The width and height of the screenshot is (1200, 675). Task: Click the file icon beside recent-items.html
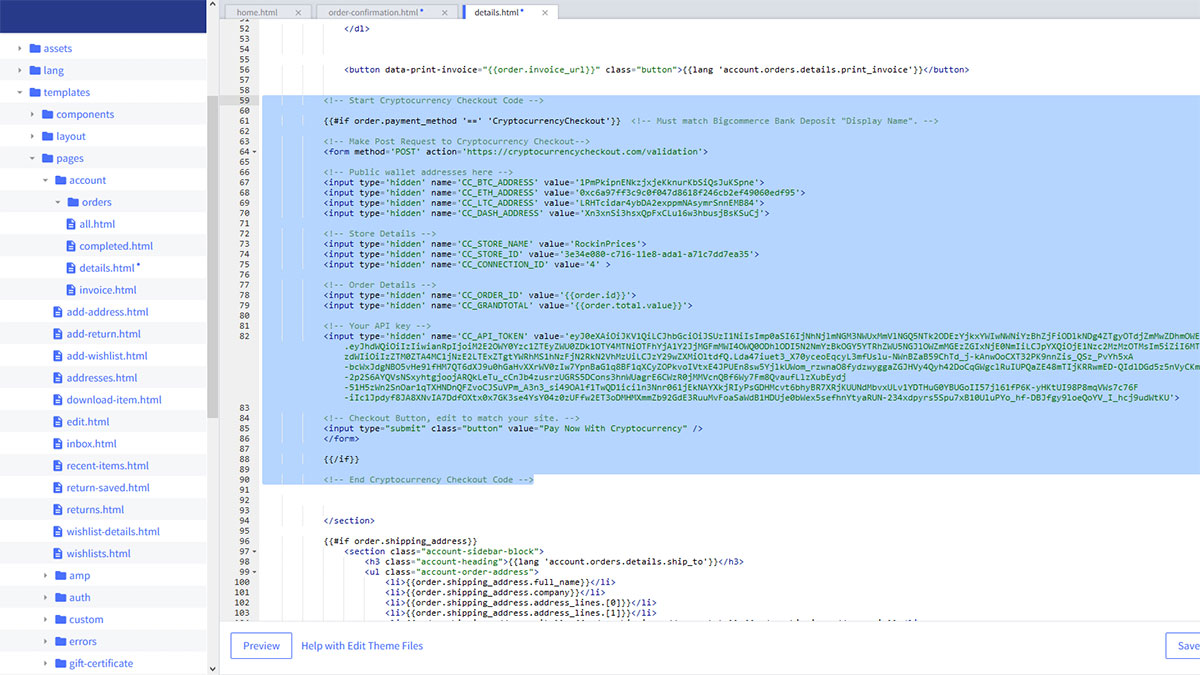(58, 466)
